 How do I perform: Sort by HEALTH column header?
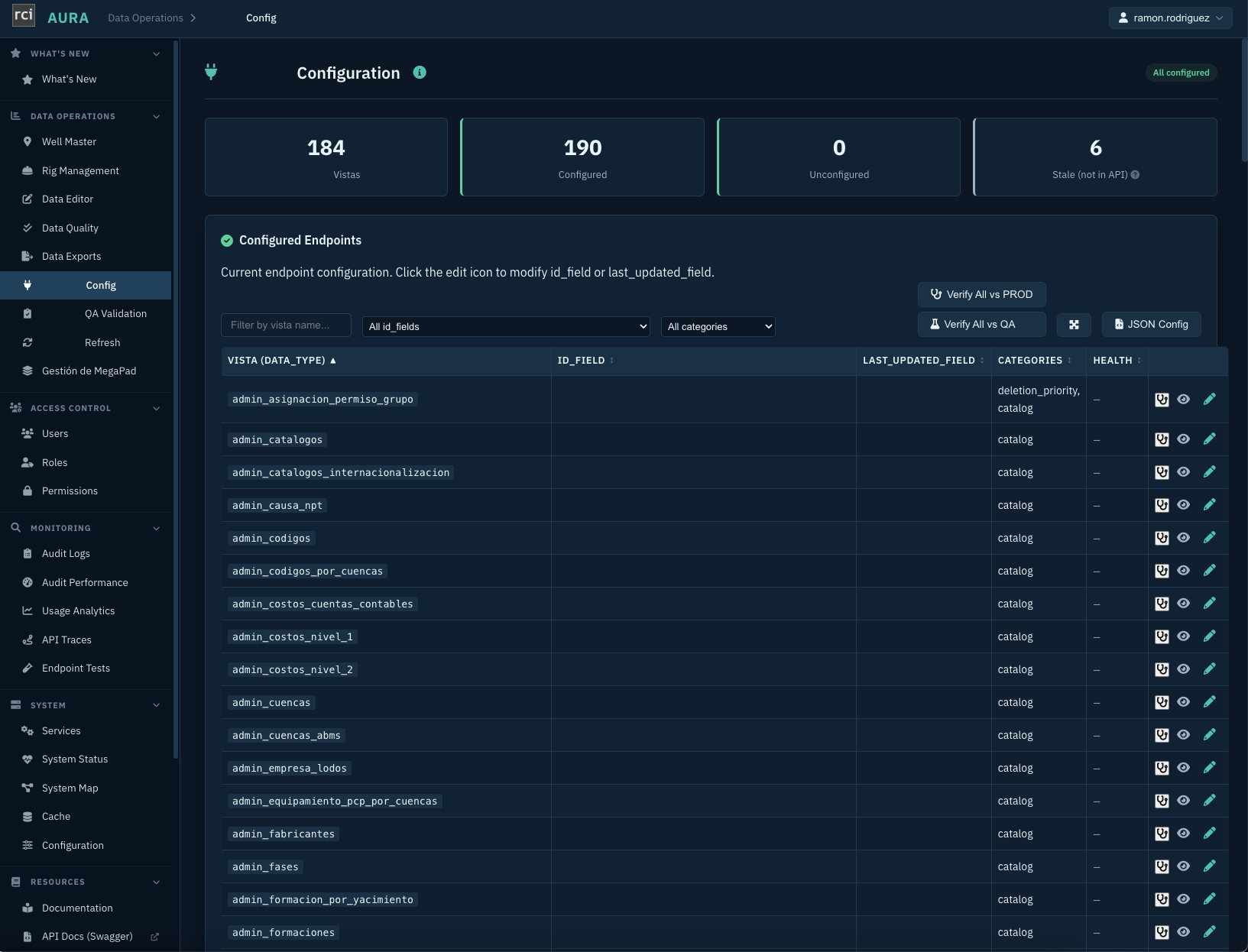1117,361
